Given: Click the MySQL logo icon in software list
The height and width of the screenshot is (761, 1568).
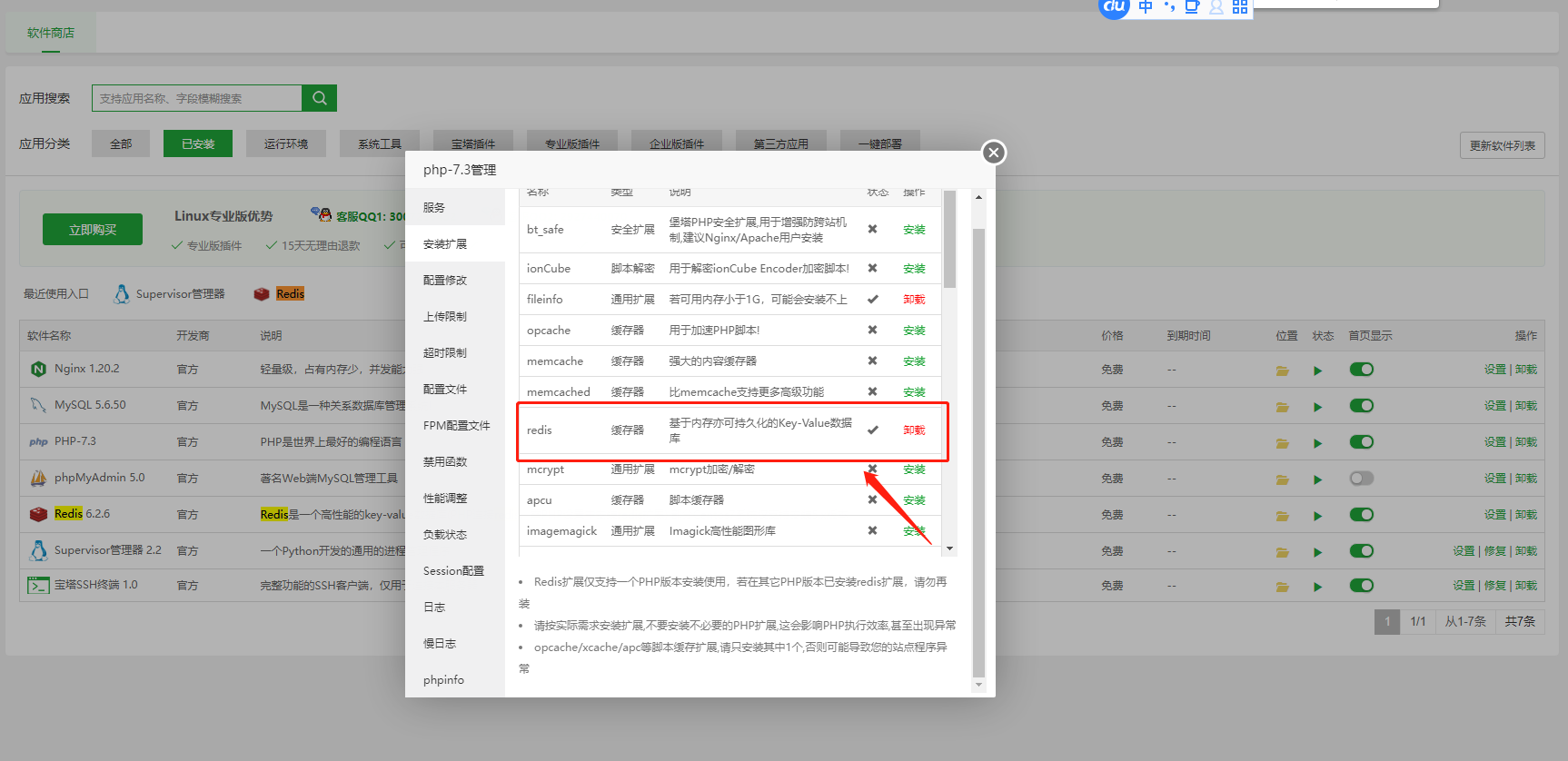Looking at the screenshot, I should 38,405.
